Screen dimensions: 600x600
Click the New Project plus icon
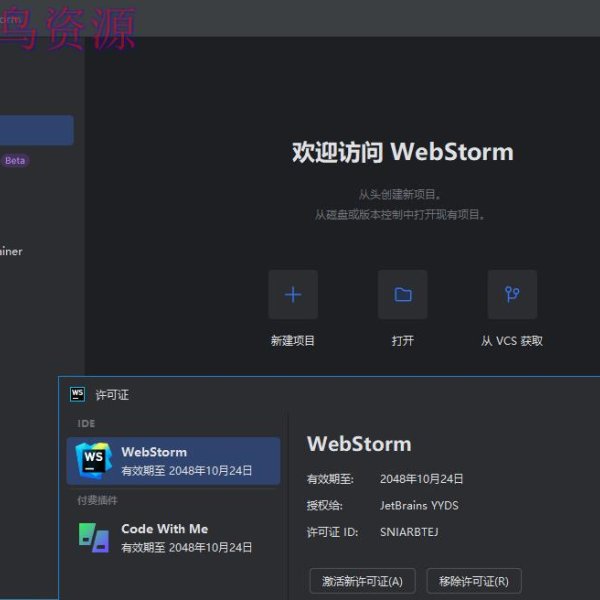293,294
